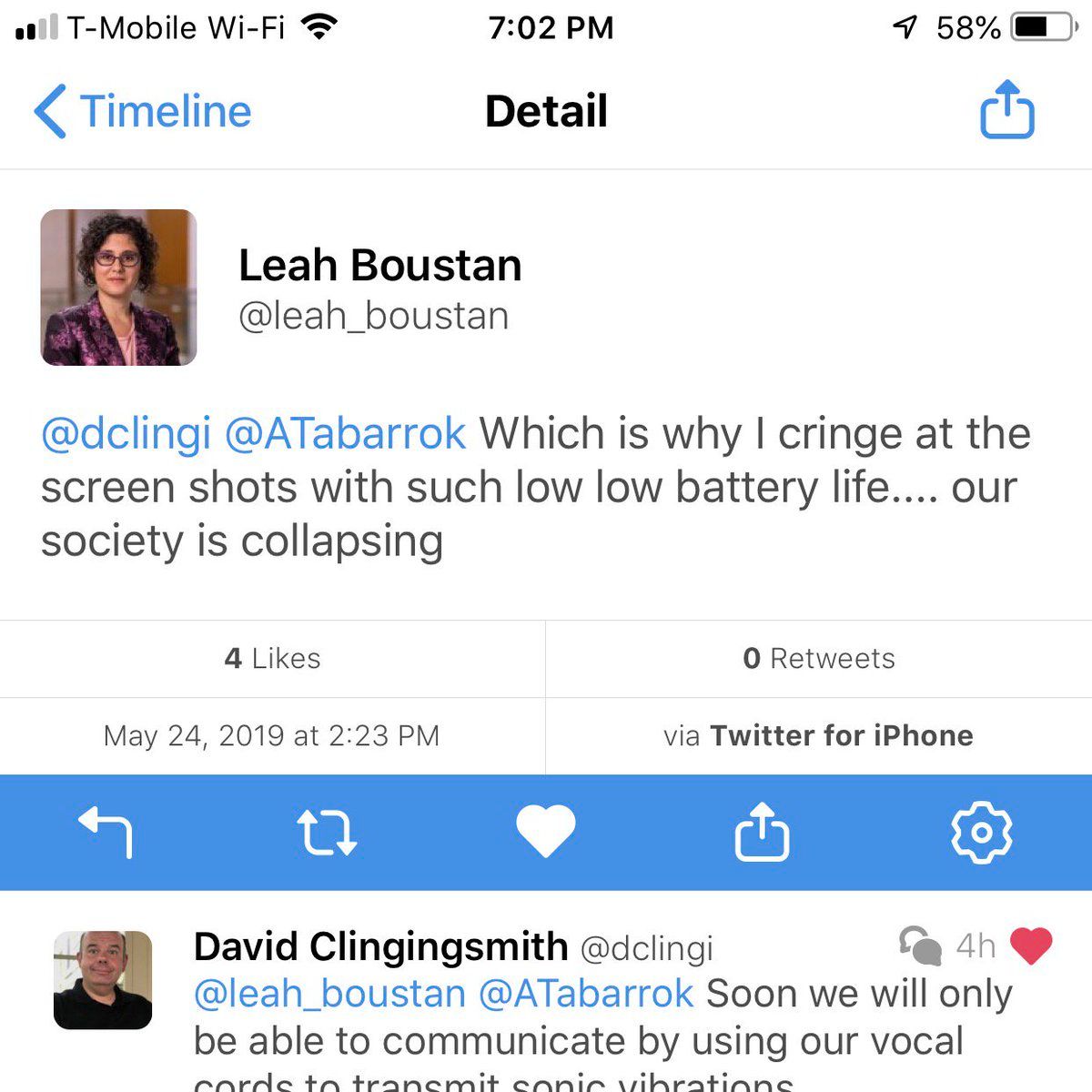
Task: Tap conversation bubbles icon on David's reply
Action: point(919,946)
